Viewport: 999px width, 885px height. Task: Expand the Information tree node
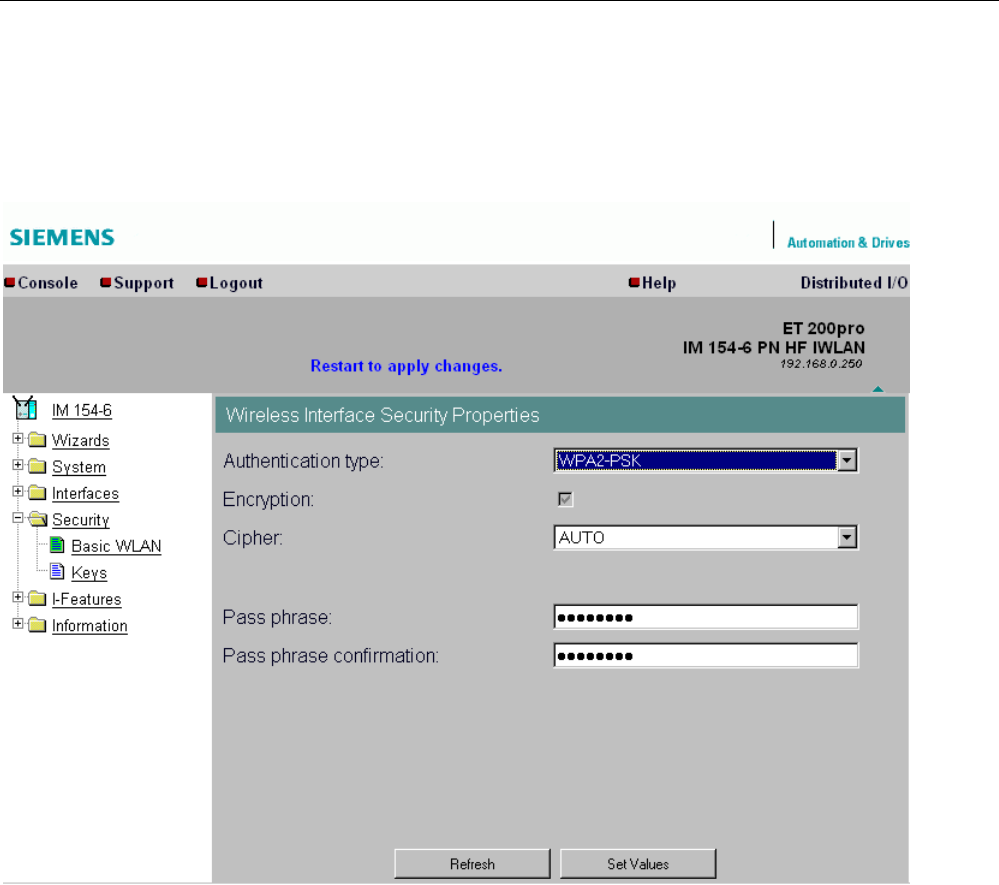tap(18, 624)
